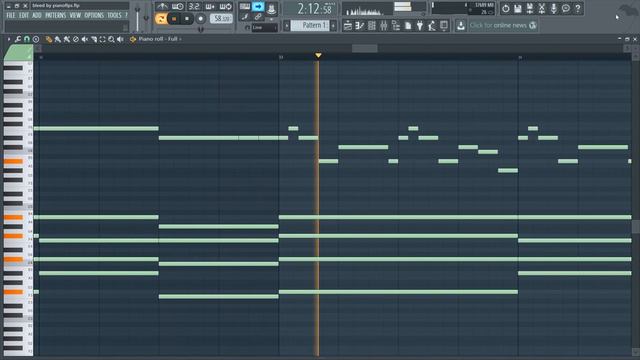Click the tempo value 58
This screenshot has width=640, height=360.
point(221,18)
